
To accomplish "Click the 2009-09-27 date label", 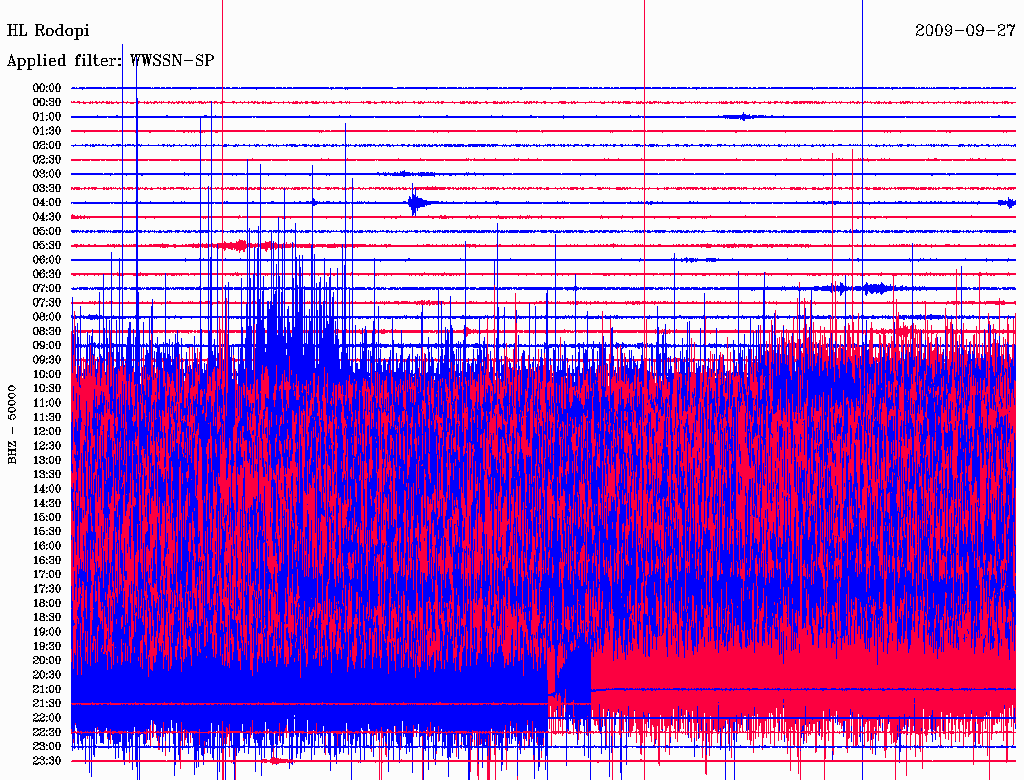I will [x=965, y=31].
